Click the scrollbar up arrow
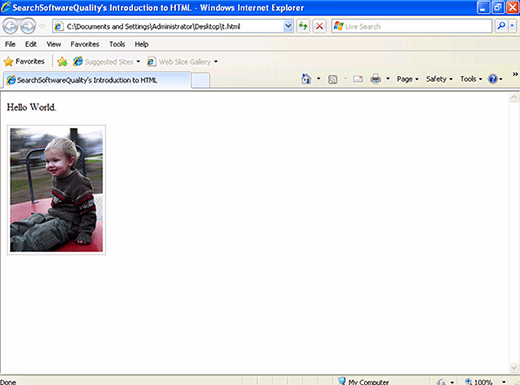Image resolution: width=520 pixels, height=385 pixels. coord(514,98)
